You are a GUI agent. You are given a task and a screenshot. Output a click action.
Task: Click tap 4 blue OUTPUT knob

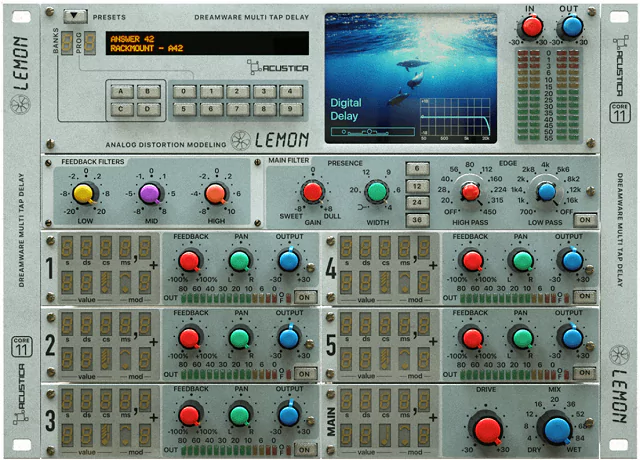click(x=572, y=260)
